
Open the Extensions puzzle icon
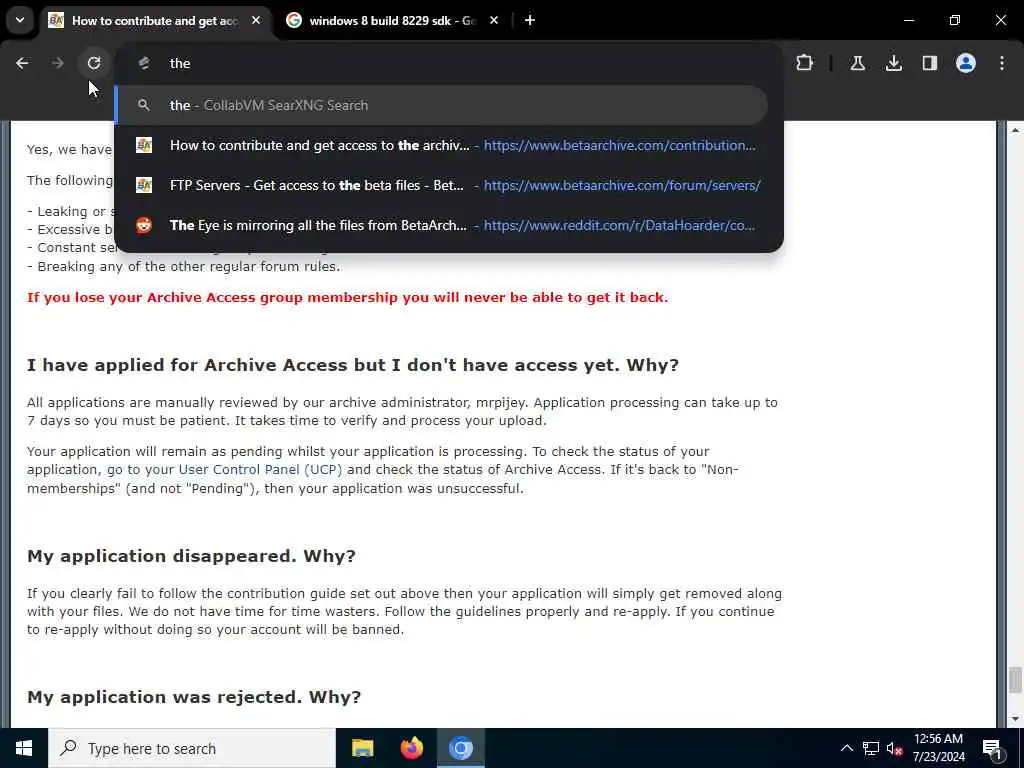(805, 63)
